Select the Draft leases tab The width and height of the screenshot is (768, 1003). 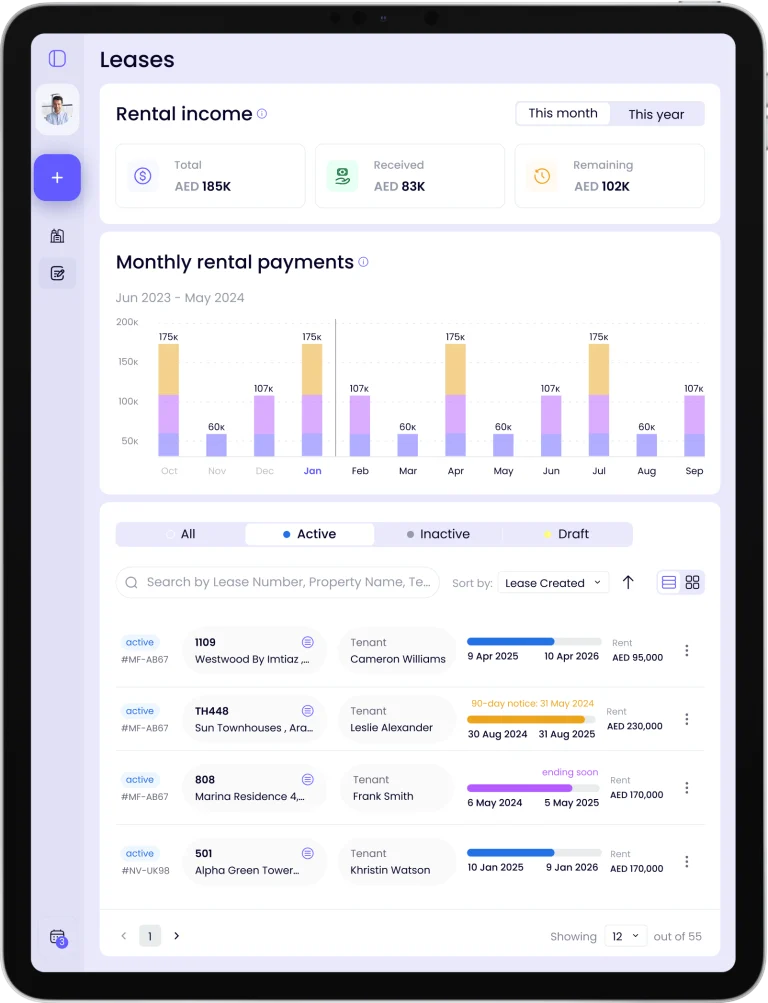tap(567, 534)
